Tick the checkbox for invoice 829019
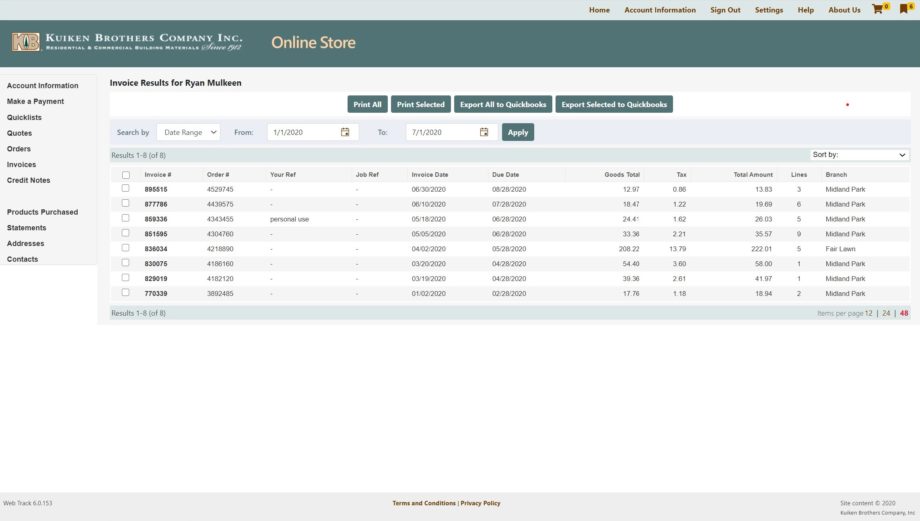 [x=125, y=278]
